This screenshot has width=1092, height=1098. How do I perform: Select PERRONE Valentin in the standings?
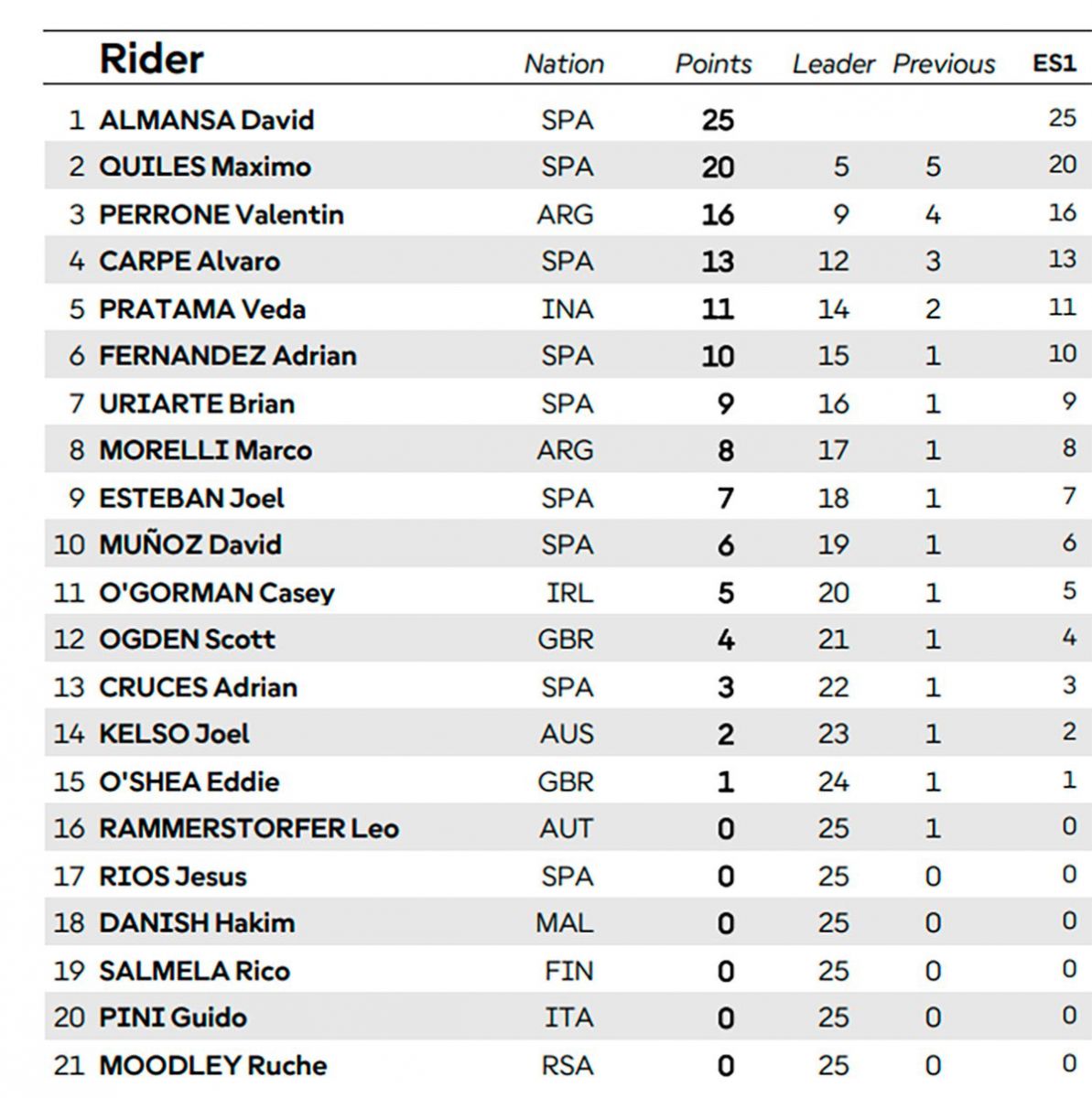pos(221,214)
